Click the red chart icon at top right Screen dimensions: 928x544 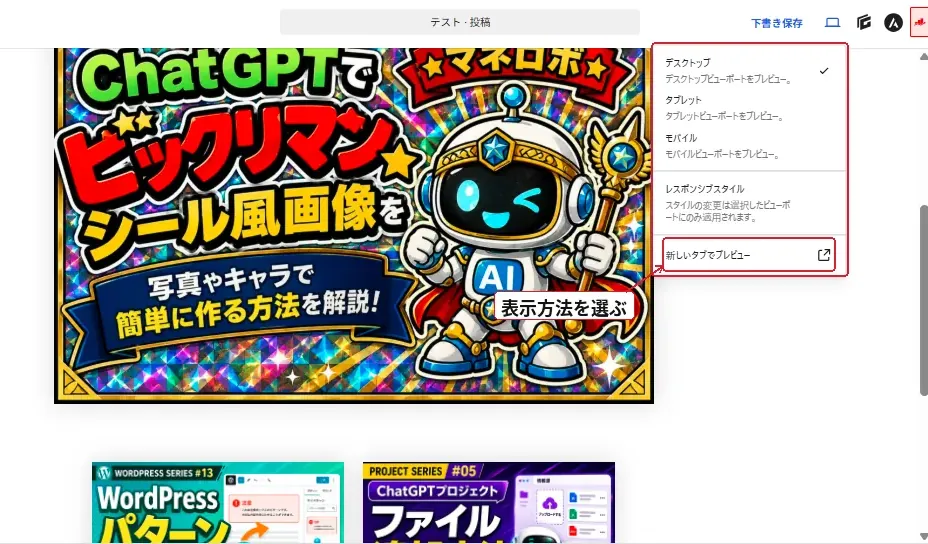[919, 22]
